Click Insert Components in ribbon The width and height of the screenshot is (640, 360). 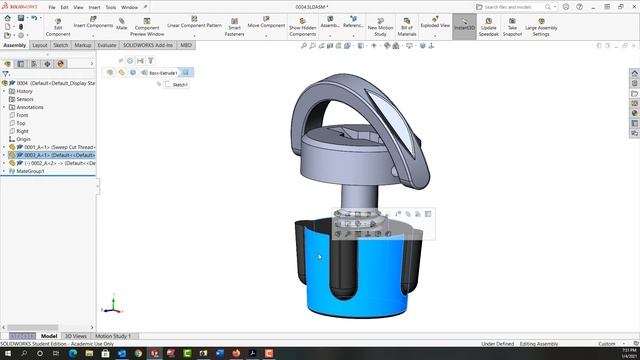(93, 22)
